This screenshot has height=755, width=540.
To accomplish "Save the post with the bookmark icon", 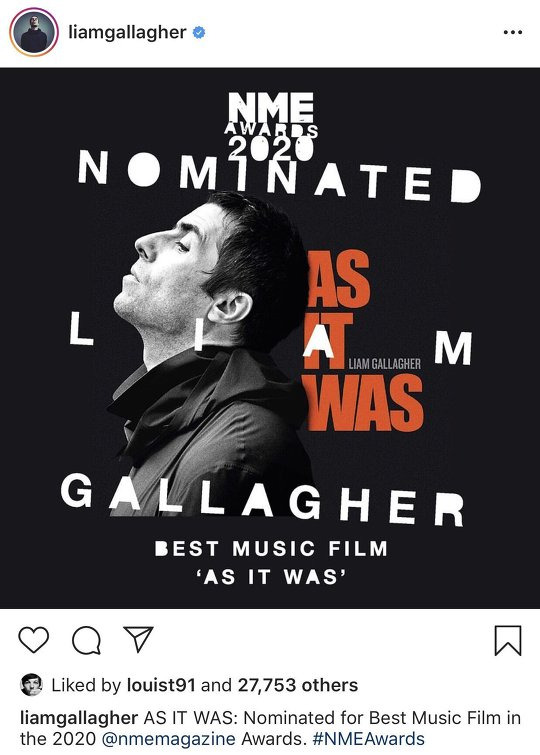I will (x=508, y=640).
